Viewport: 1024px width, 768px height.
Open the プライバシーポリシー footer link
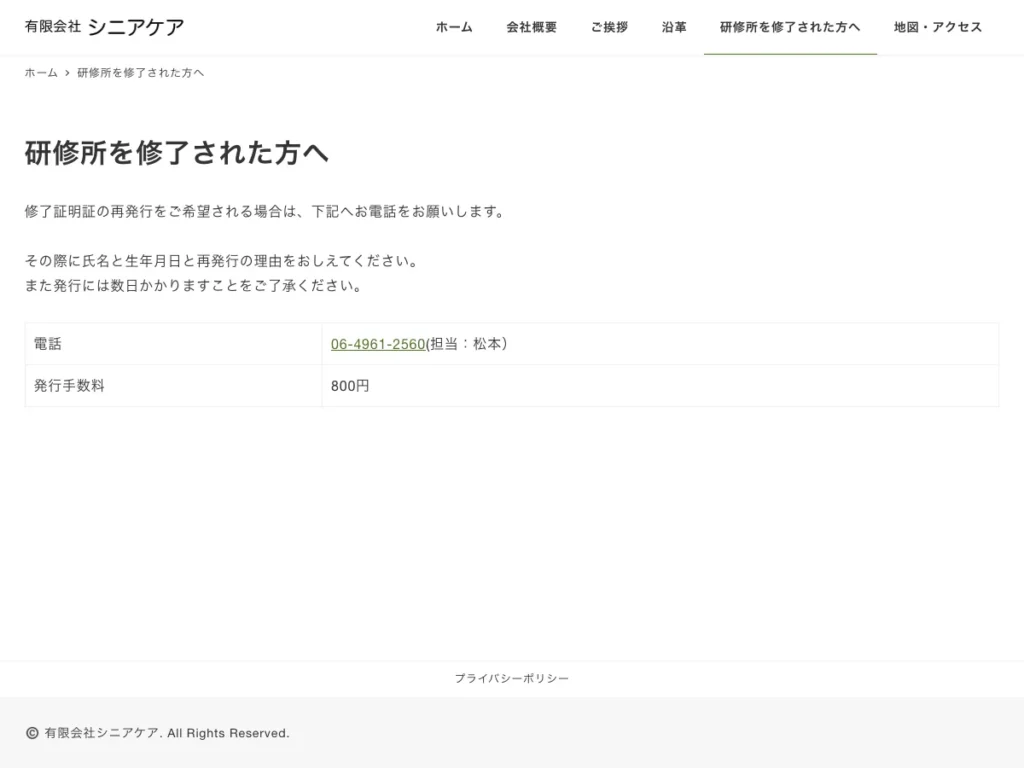[x=512, y=679]
